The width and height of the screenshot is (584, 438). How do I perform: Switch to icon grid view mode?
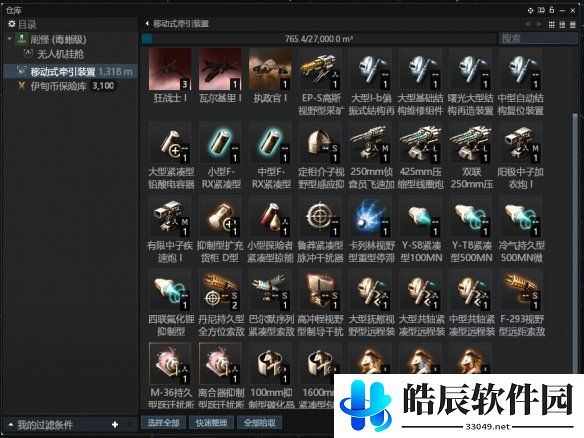tap(552, 25)
